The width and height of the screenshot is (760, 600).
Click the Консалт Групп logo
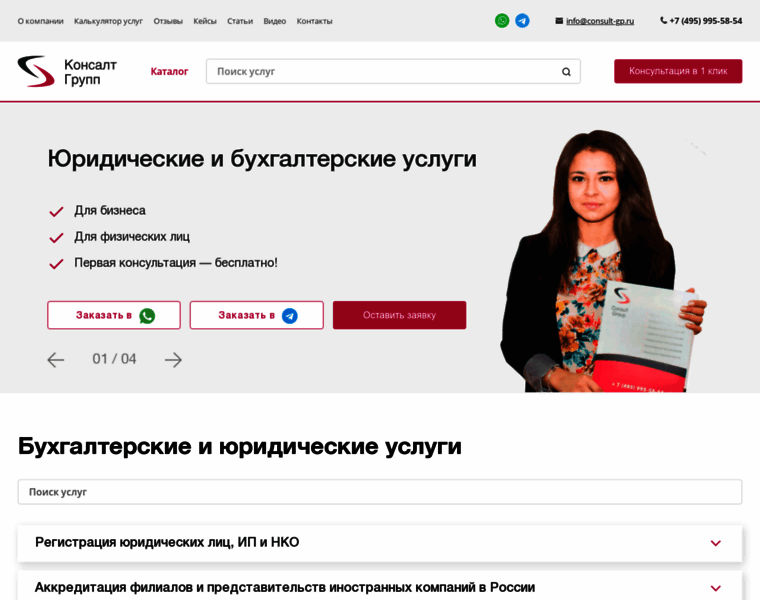point(67,71)
